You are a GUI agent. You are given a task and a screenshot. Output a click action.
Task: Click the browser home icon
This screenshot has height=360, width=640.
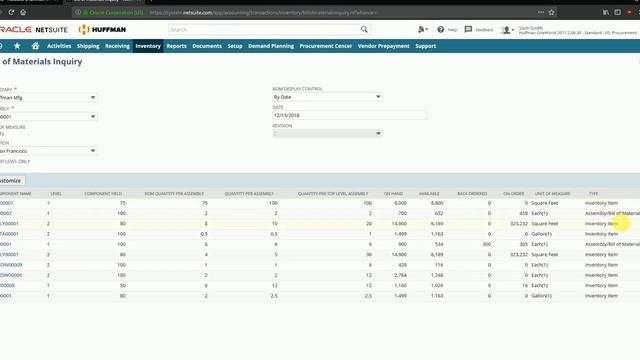point(23,12)
